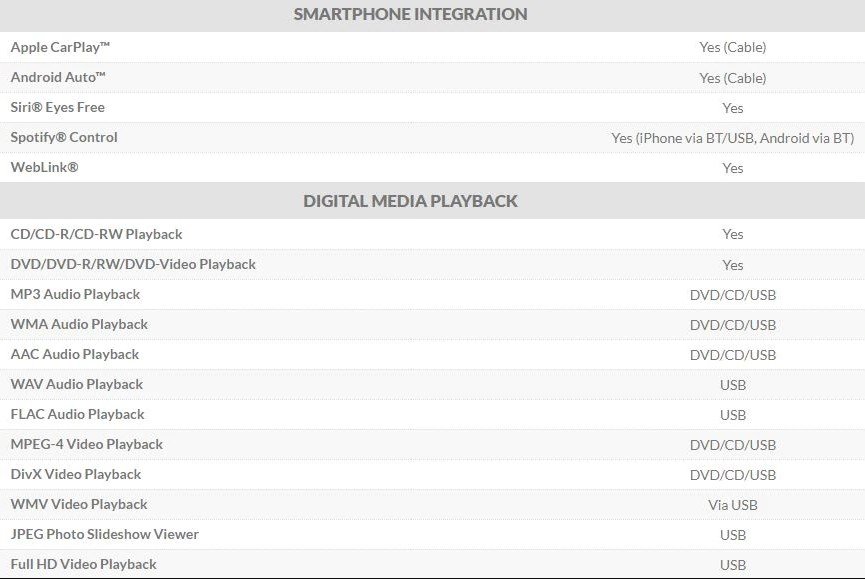Image resolution: width=865 pixels, height=579 pixels.
Task: Click the CD/CD-R/CD-RW Playback label
Action: [96, 234]
